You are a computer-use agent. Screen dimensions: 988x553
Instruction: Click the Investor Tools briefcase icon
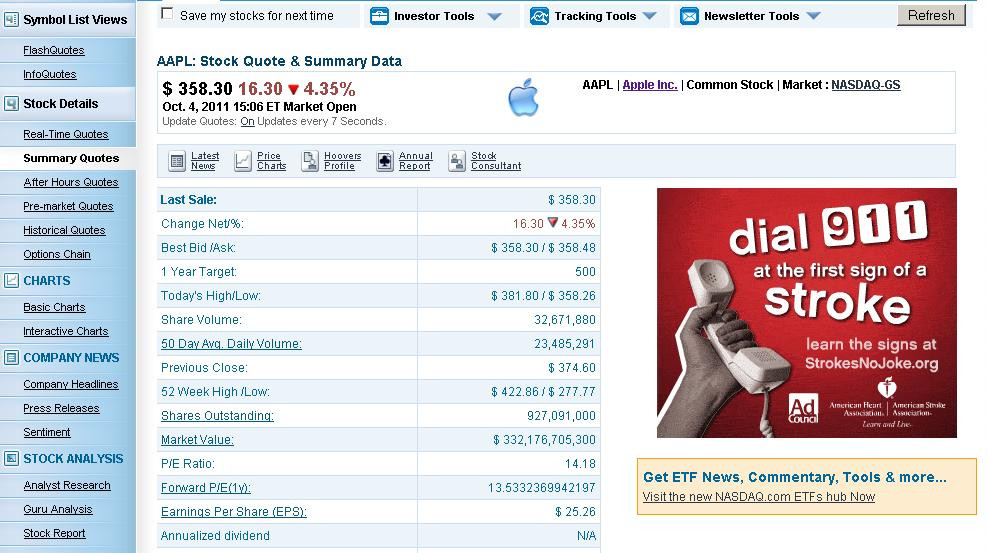pos(379,16)
